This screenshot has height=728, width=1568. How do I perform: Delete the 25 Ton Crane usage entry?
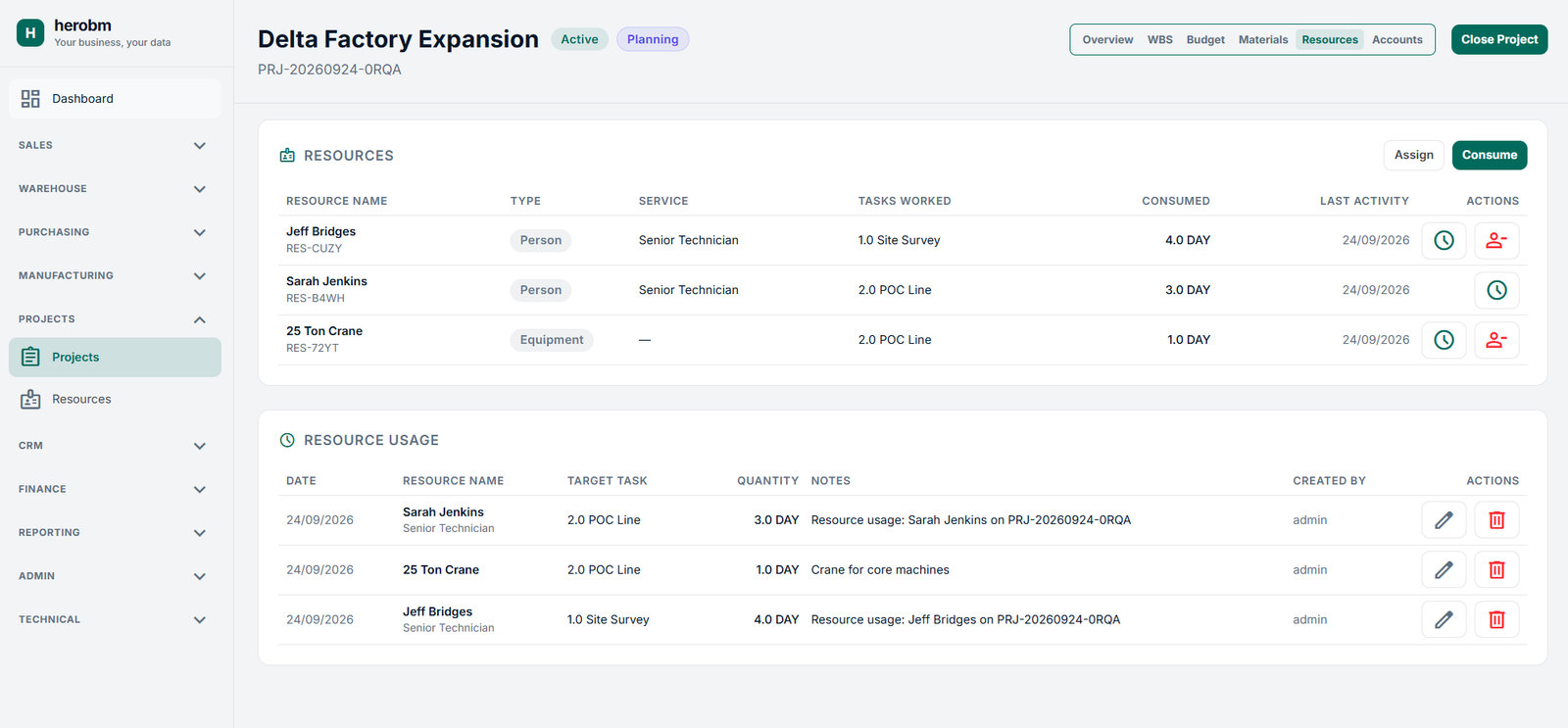[1496, 569]
